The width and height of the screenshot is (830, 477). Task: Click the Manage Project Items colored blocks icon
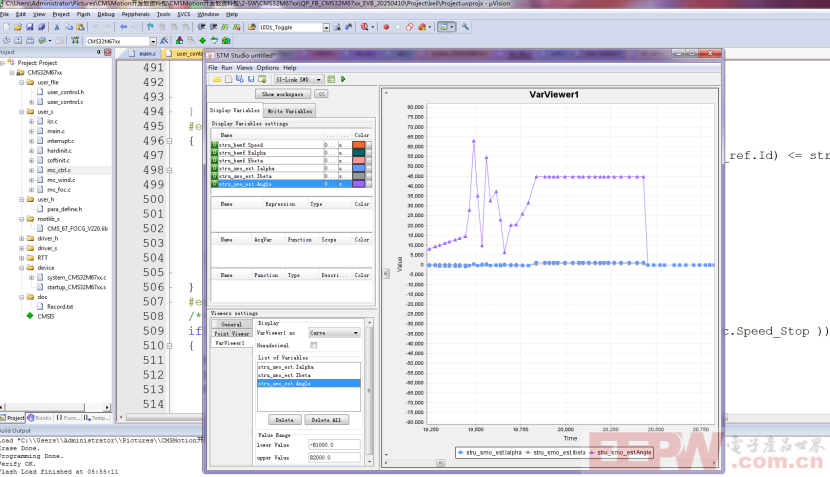click(179, 41)
